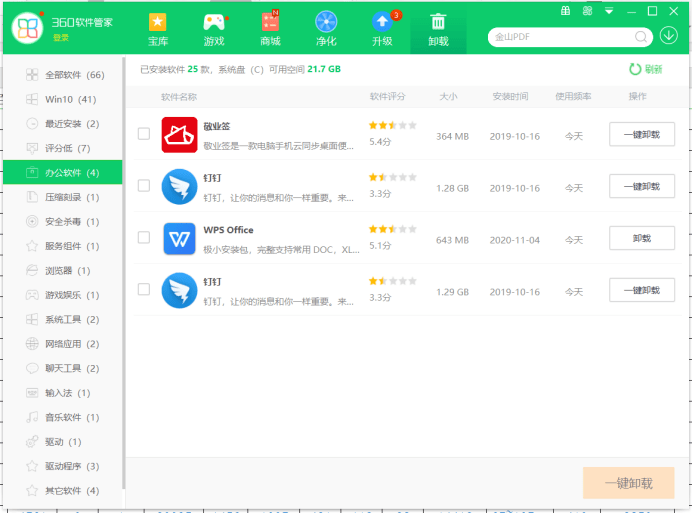Click the 敬业签 red app icon
This screenshot has height=513, width=692.
[179, 135]
